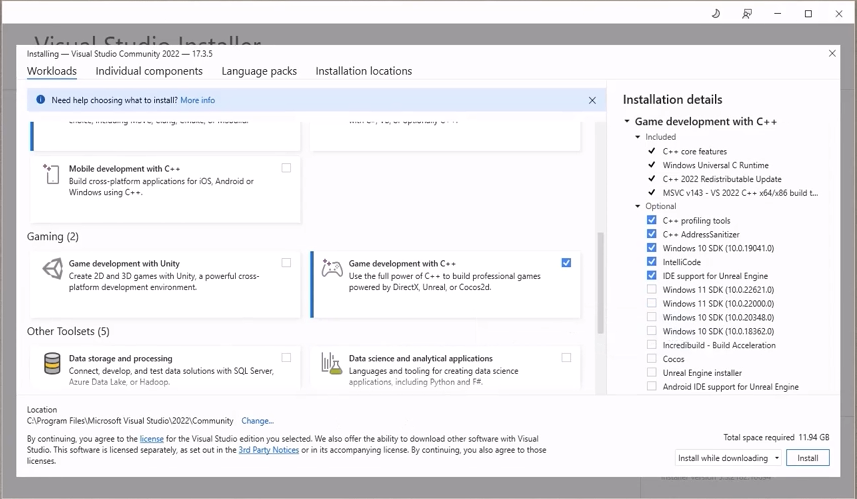This screenshot has height=499, width=857.
Task: Uncheck C++ profiling tools option
Action: point(651,220)
